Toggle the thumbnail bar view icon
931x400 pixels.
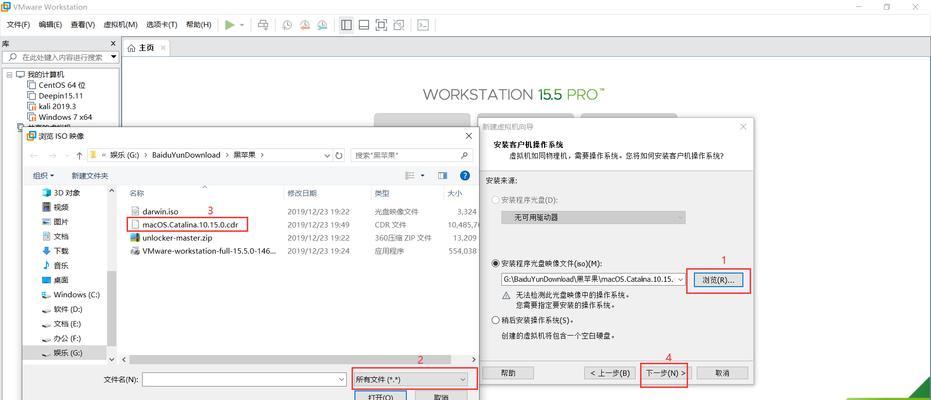pyautogui.click(x=364, y=24)
